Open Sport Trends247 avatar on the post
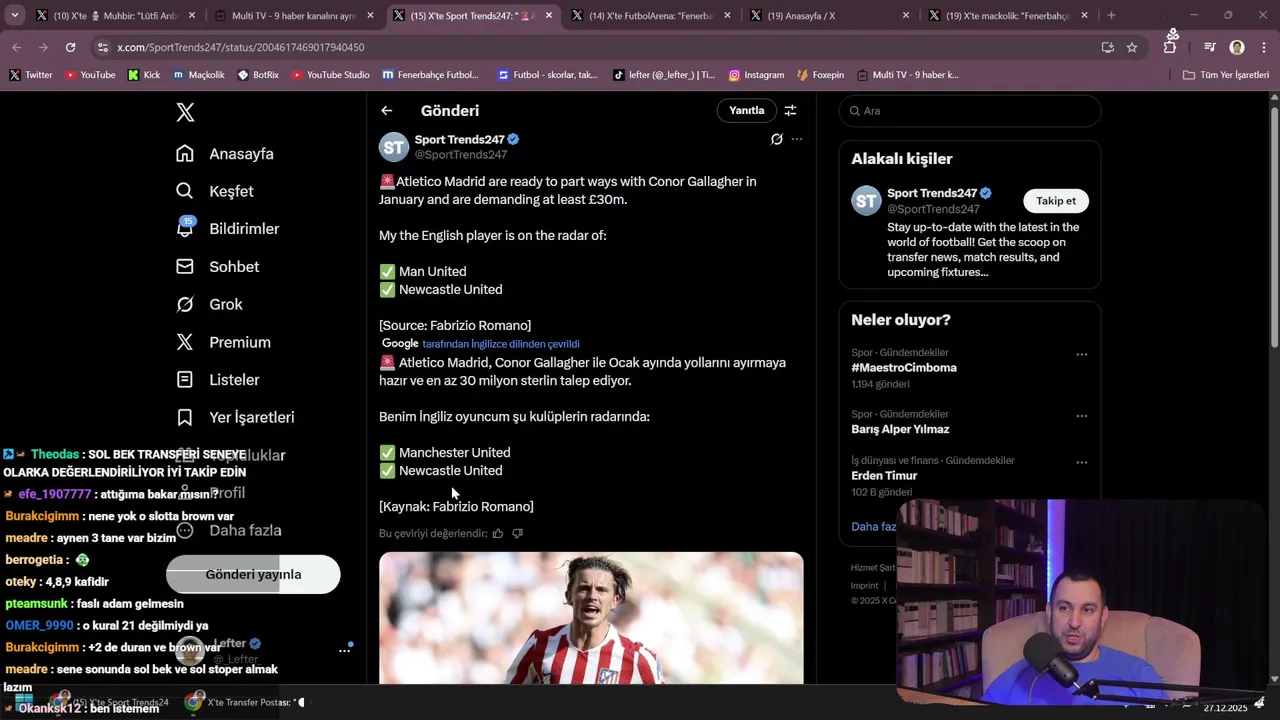 (x=394, y=146)
